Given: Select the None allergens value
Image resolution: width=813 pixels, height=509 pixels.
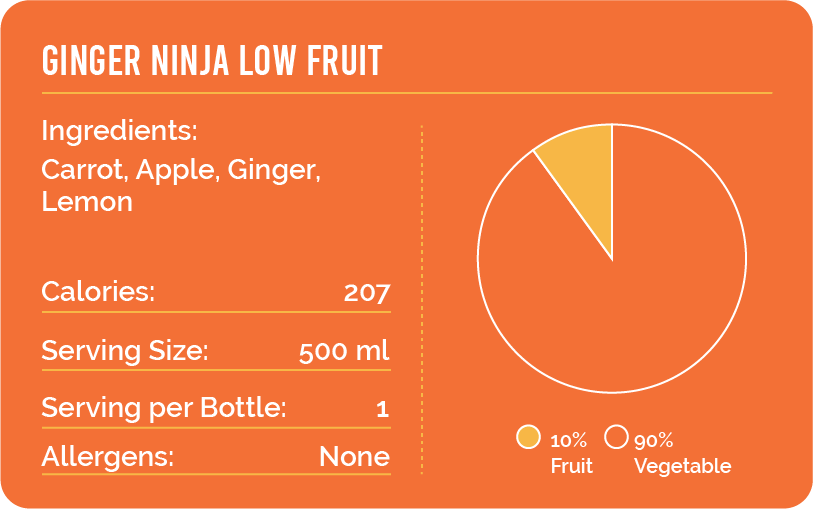Looking at the screenshot, I should pyautogui.click(x=354, y=457).
